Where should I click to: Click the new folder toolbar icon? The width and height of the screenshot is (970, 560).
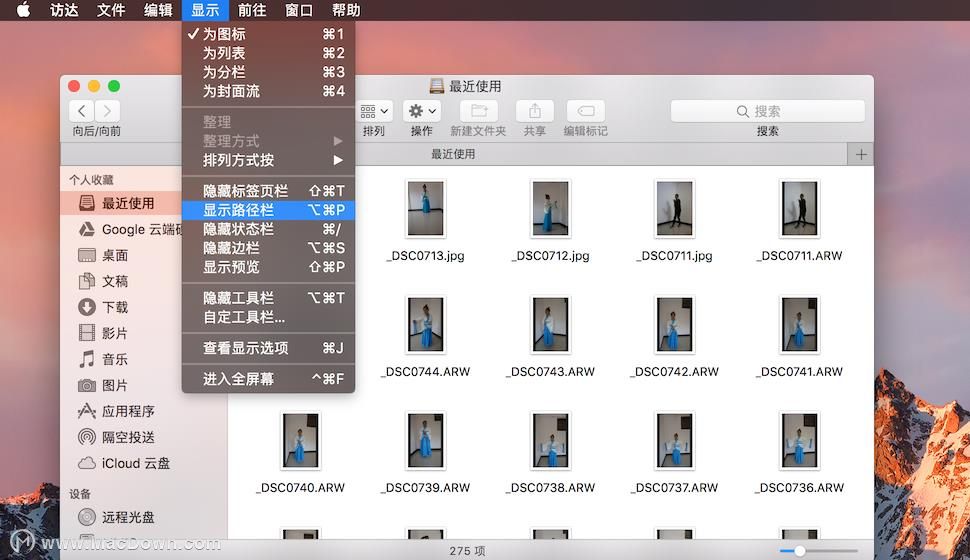(x=479, y=111)
